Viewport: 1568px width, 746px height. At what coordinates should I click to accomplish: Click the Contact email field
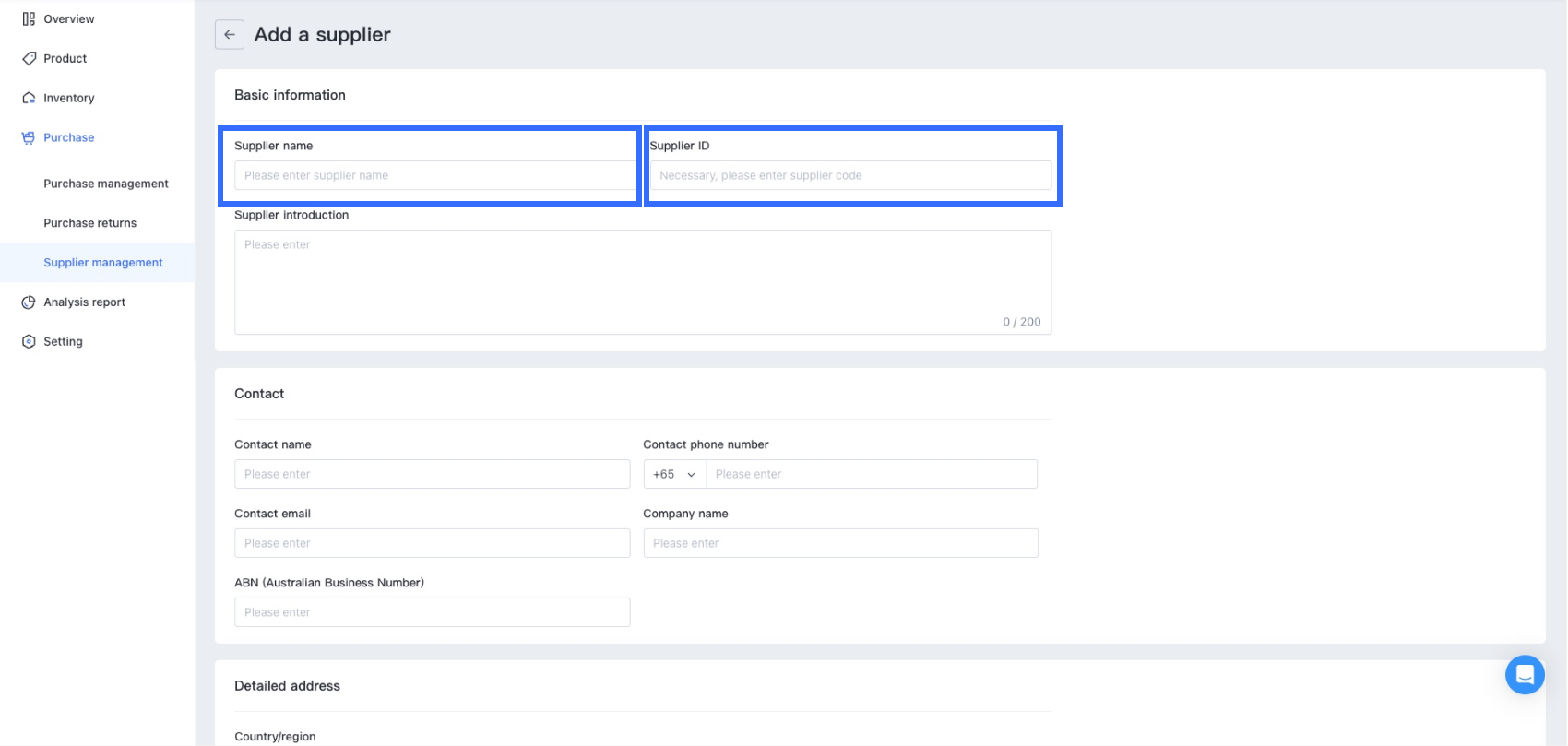(x=432, y=543)
